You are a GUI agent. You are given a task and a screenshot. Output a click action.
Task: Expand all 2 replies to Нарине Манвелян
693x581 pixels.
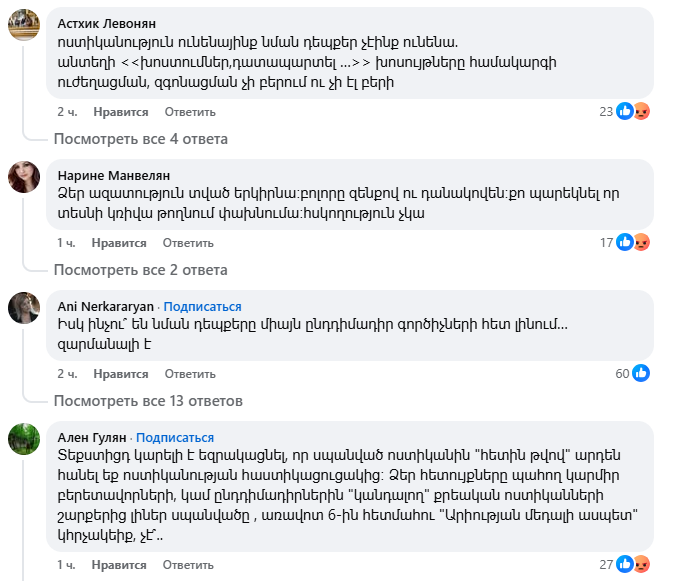click(141, 269)
